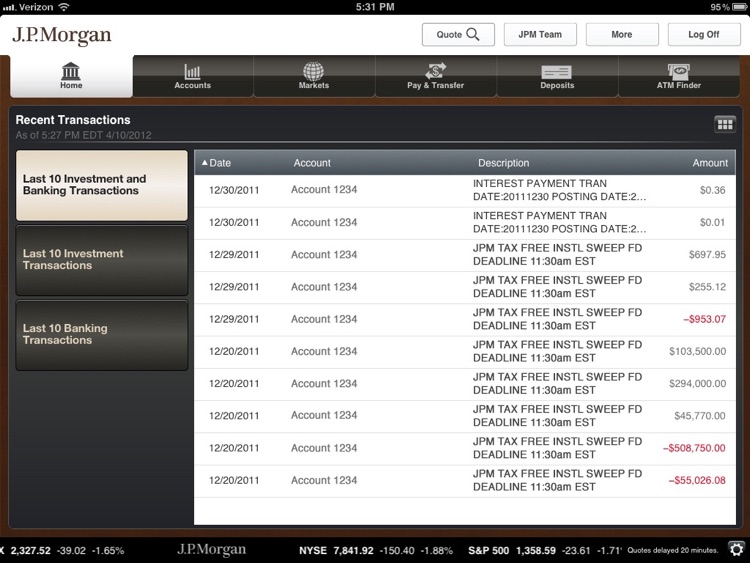Select the $103,500.00 transaction amount
750x563 pixels.
(x=697, y=352)
